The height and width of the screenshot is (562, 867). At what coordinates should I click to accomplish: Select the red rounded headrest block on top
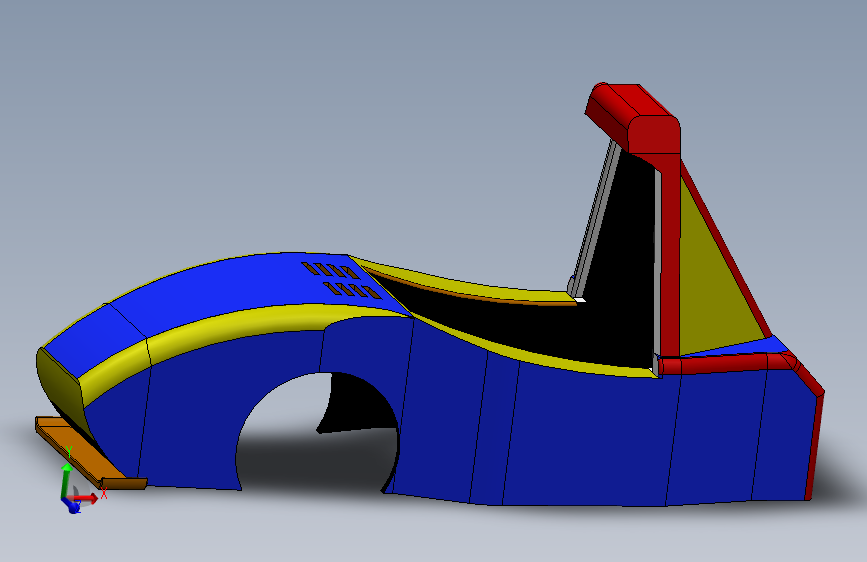(x=634, y=119)
